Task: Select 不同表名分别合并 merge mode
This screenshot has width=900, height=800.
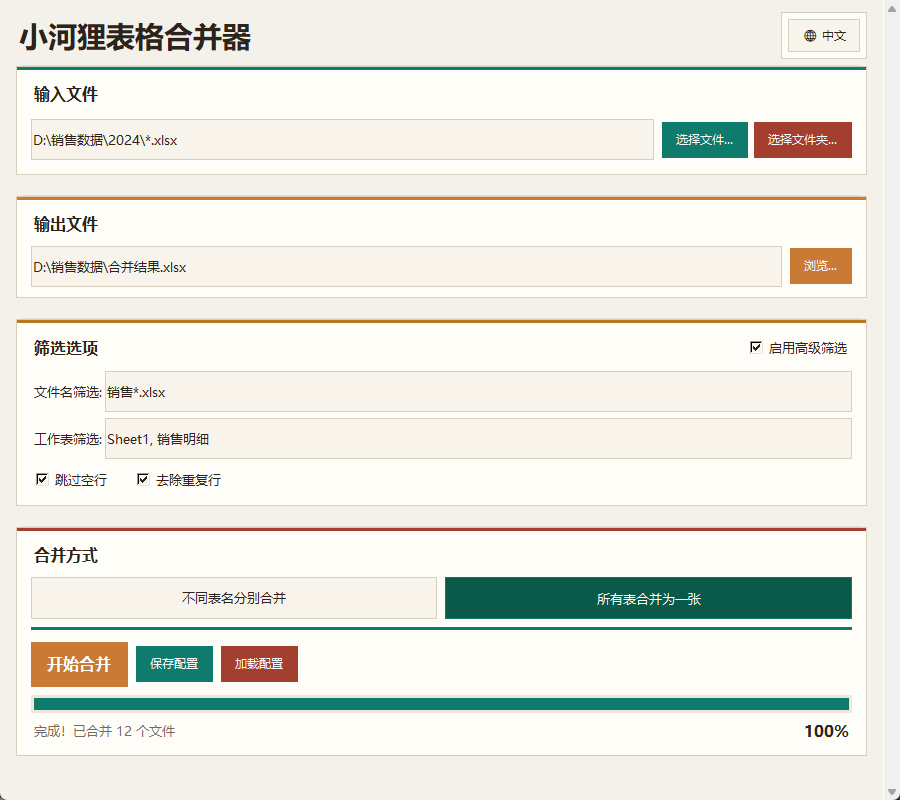Action: (x=234, y=598)
